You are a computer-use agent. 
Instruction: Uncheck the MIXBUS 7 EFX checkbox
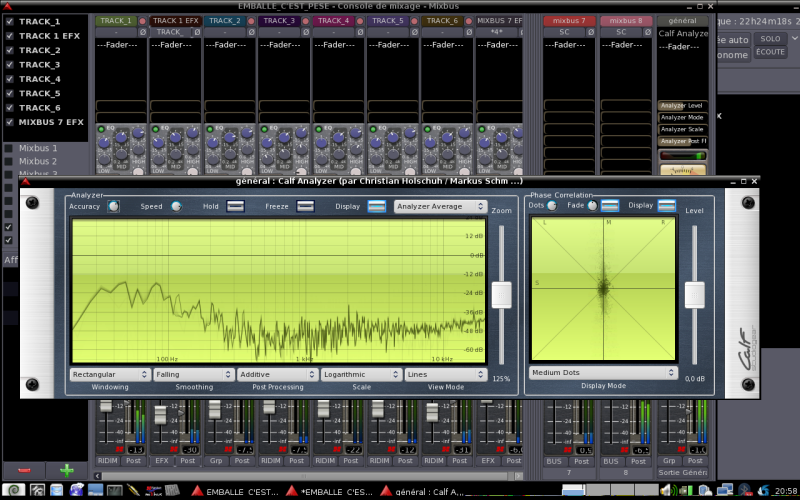click(9, 122)
